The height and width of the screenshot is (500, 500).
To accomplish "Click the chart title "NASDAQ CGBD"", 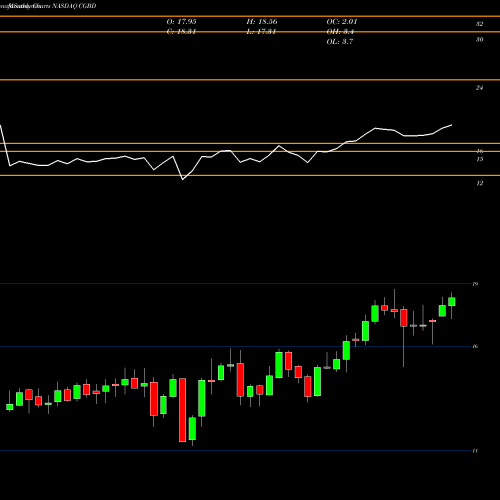I will click(x=74, y=6).
